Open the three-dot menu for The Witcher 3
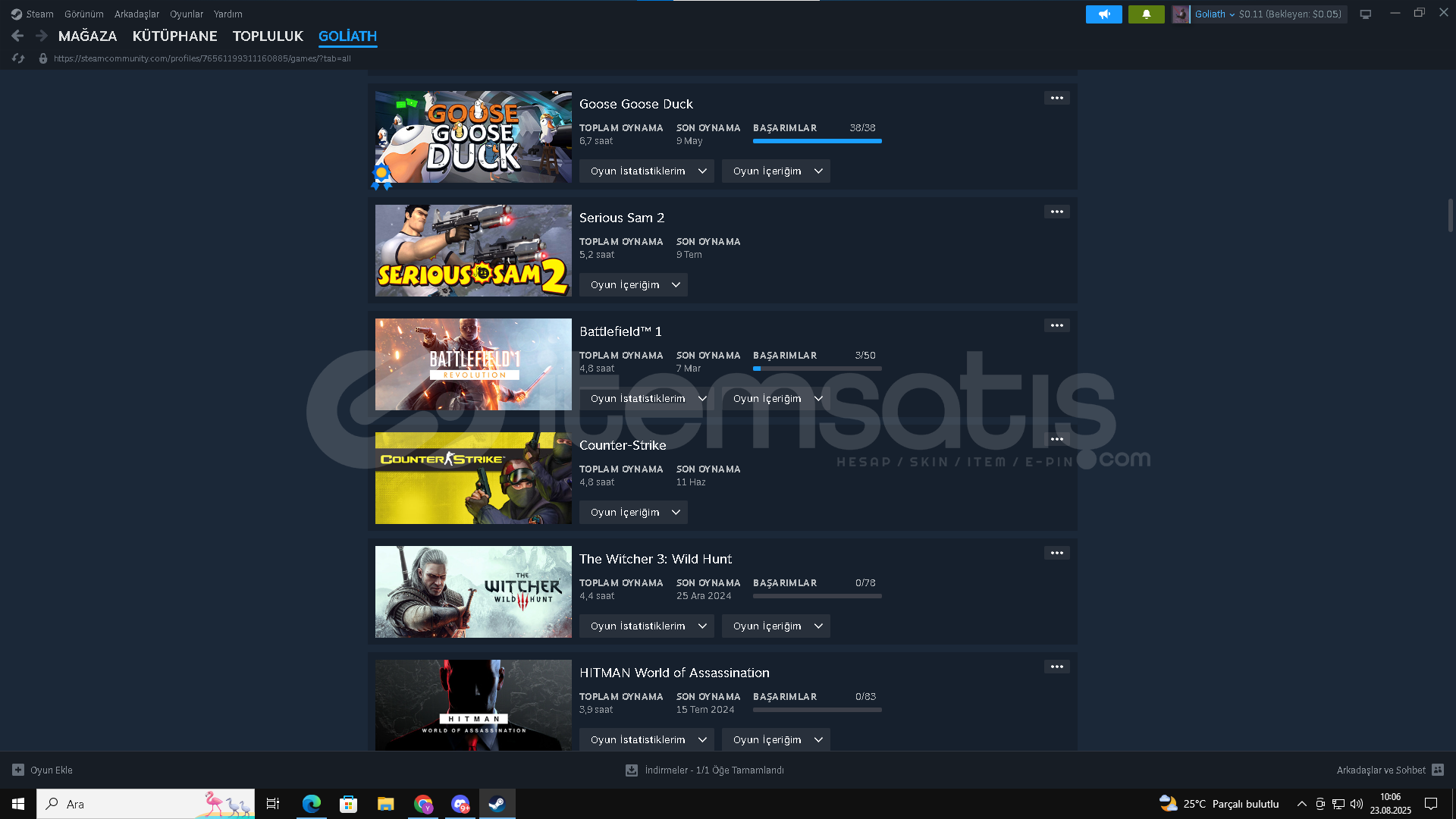 1056,553
